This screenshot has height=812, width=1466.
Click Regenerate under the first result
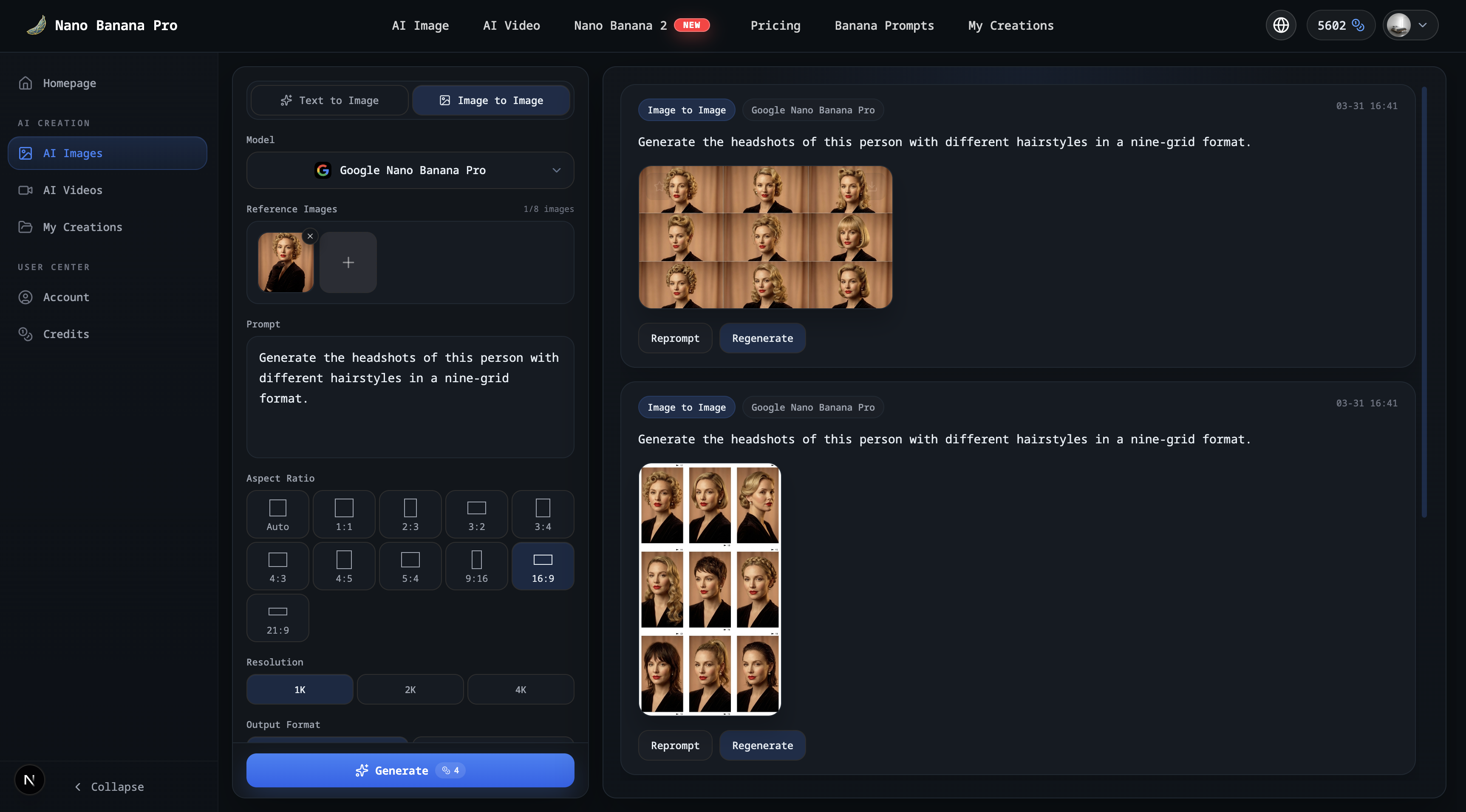[x=762, y=338]
